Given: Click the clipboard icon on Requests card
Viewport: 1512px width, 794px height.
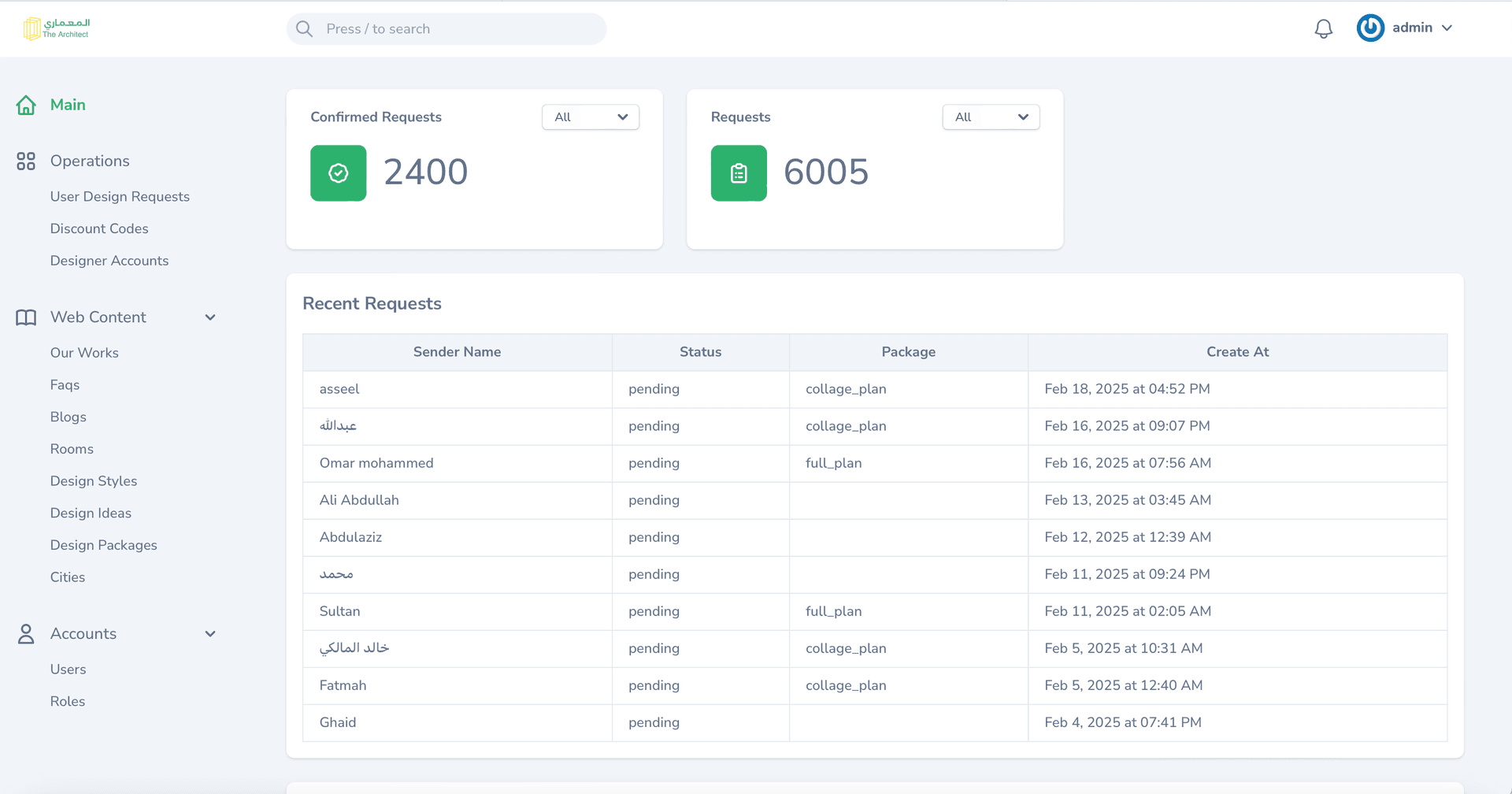Looking at the screenshot, I should [x=738, y=173].
